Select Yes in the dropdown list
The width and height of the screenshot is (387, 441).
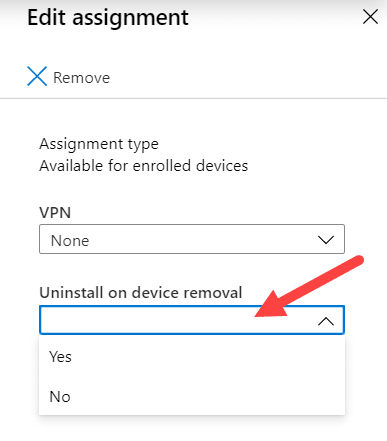(192, 357)
